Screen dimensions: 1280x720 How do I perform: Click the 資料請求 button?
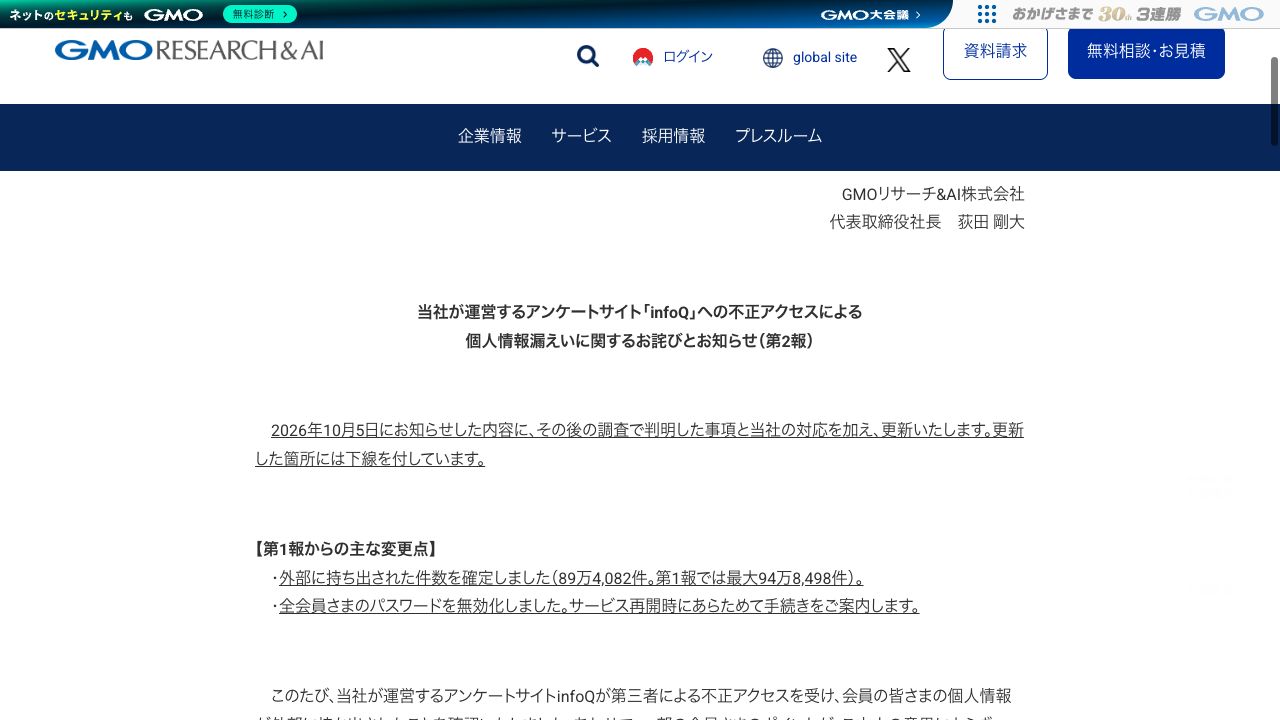click(995, 52)
